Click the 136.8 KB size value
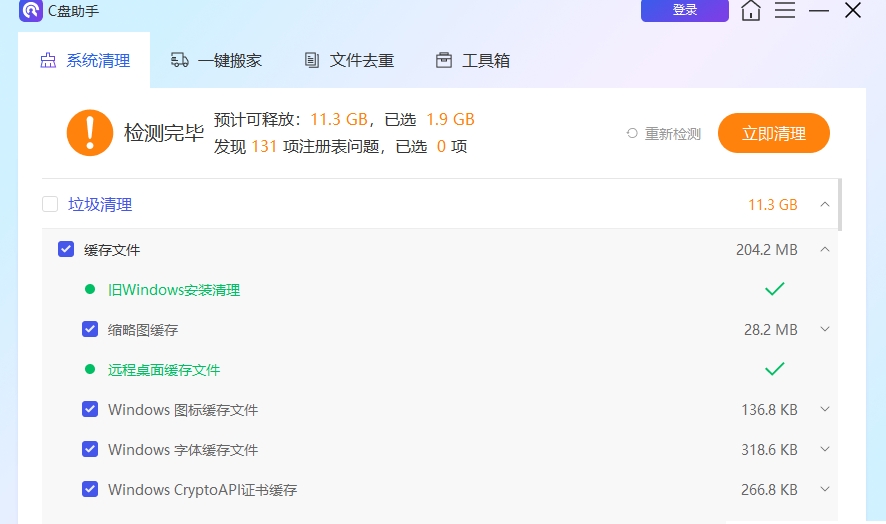Viewport: 886px width, 524px height. [769, 410]
